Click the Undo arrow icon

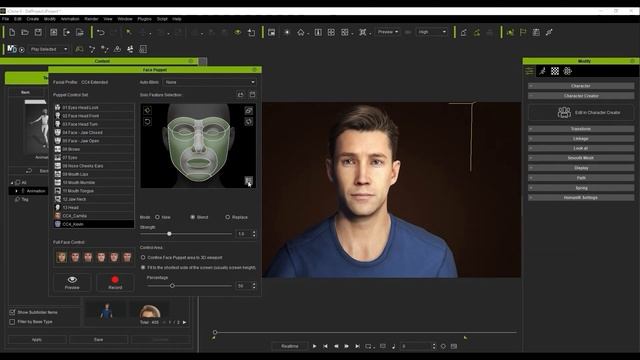pyautogui.click(x=101, y=32)
